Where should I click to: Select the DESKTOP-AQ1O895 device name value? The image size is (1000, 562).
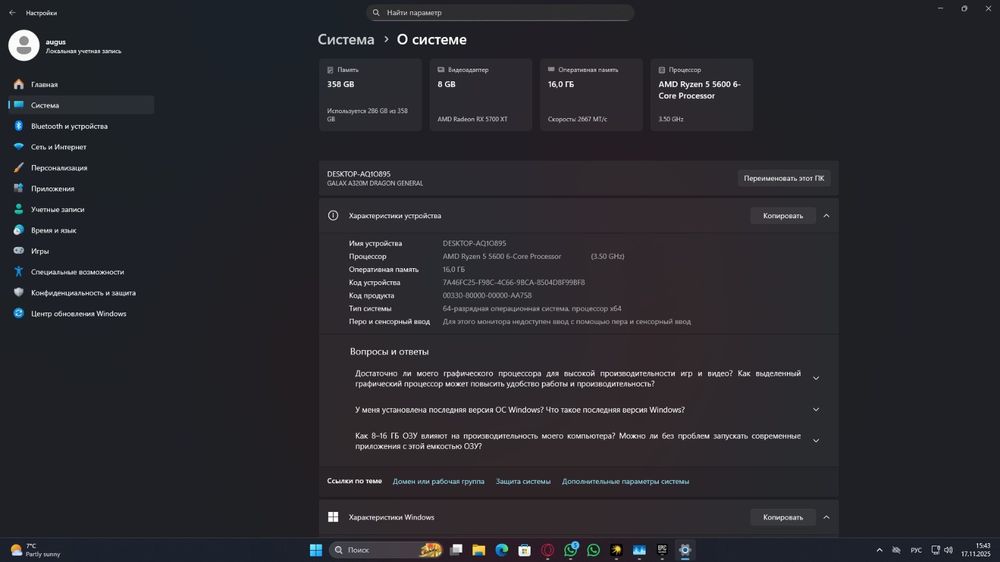coord(474,243)
